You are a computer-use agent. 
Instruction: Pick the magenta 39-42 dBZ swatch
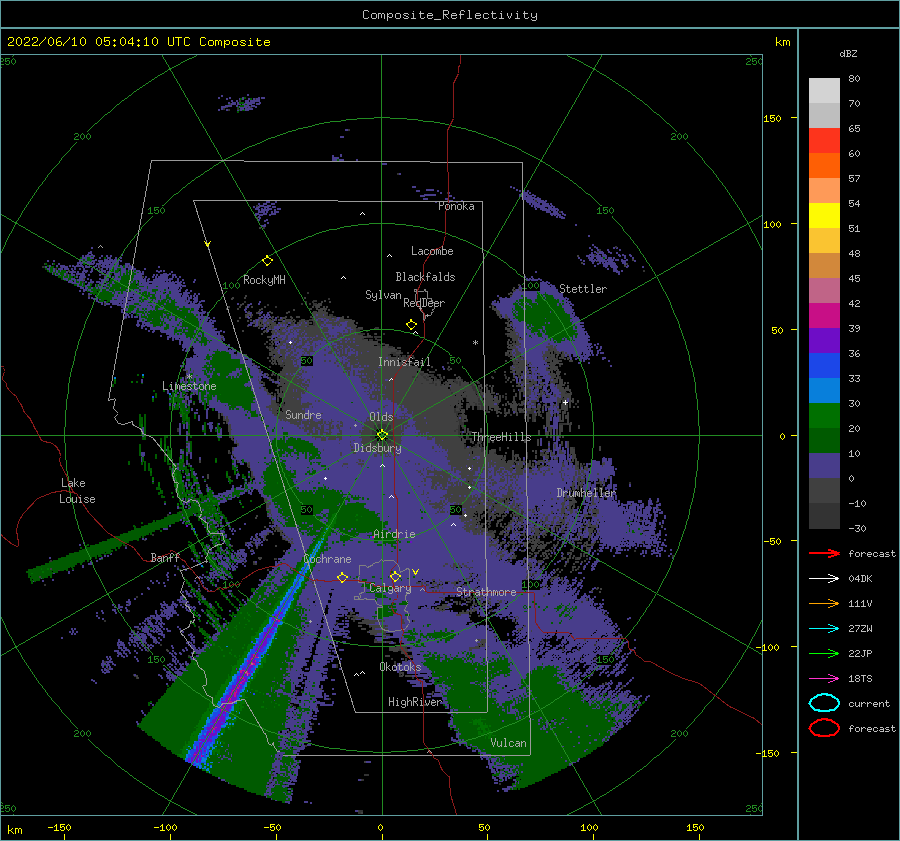[824, 316]
